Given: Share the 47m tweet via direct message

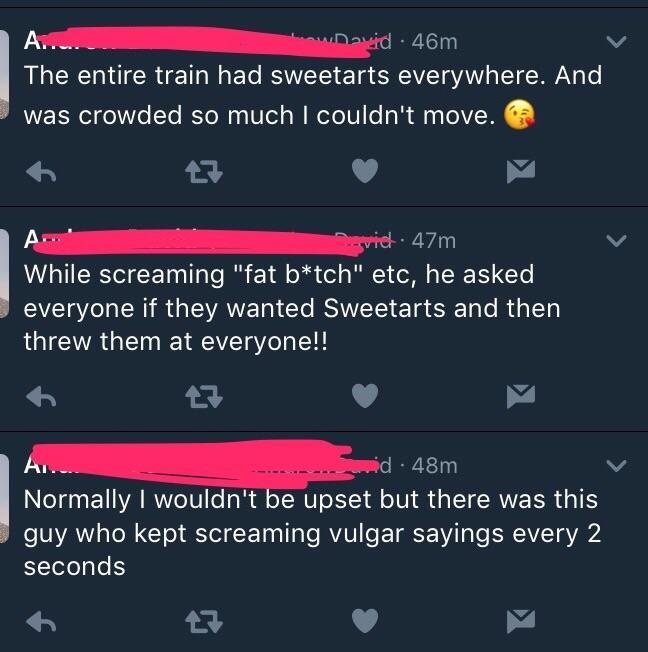Looking at the screenshot, I should [521, 397].
